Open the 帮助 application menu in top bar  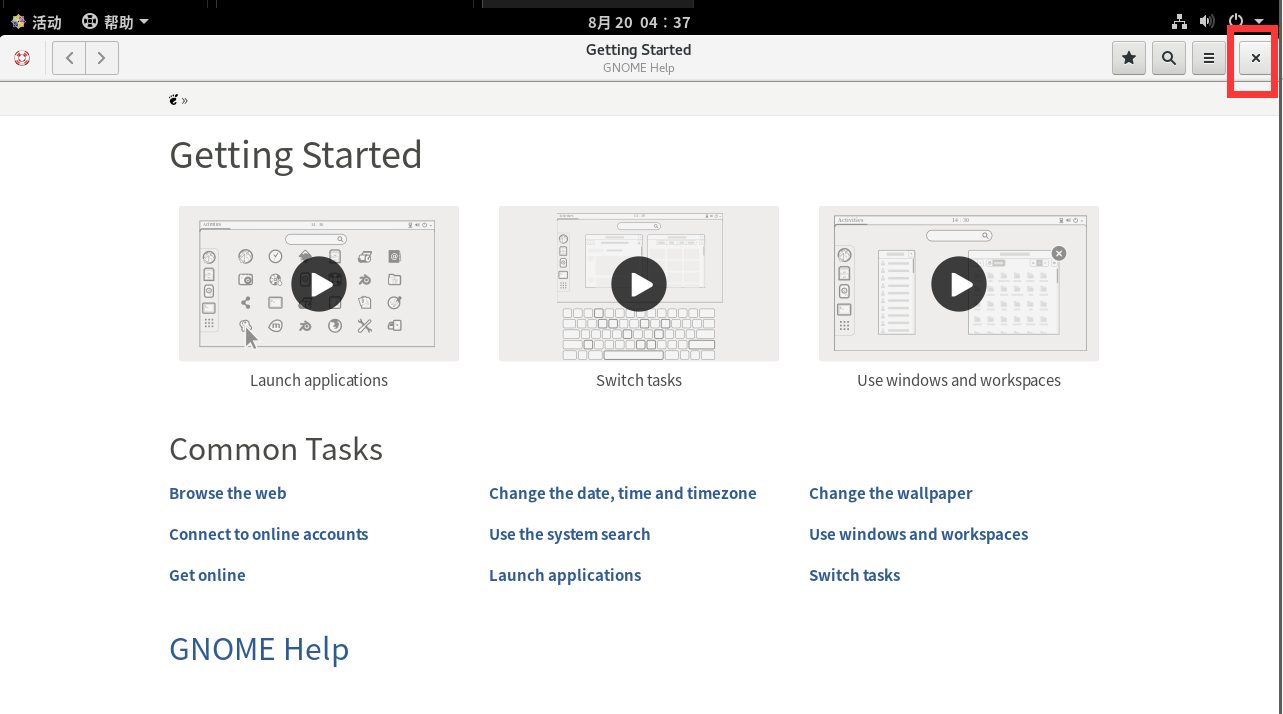[x=115, y=21]
